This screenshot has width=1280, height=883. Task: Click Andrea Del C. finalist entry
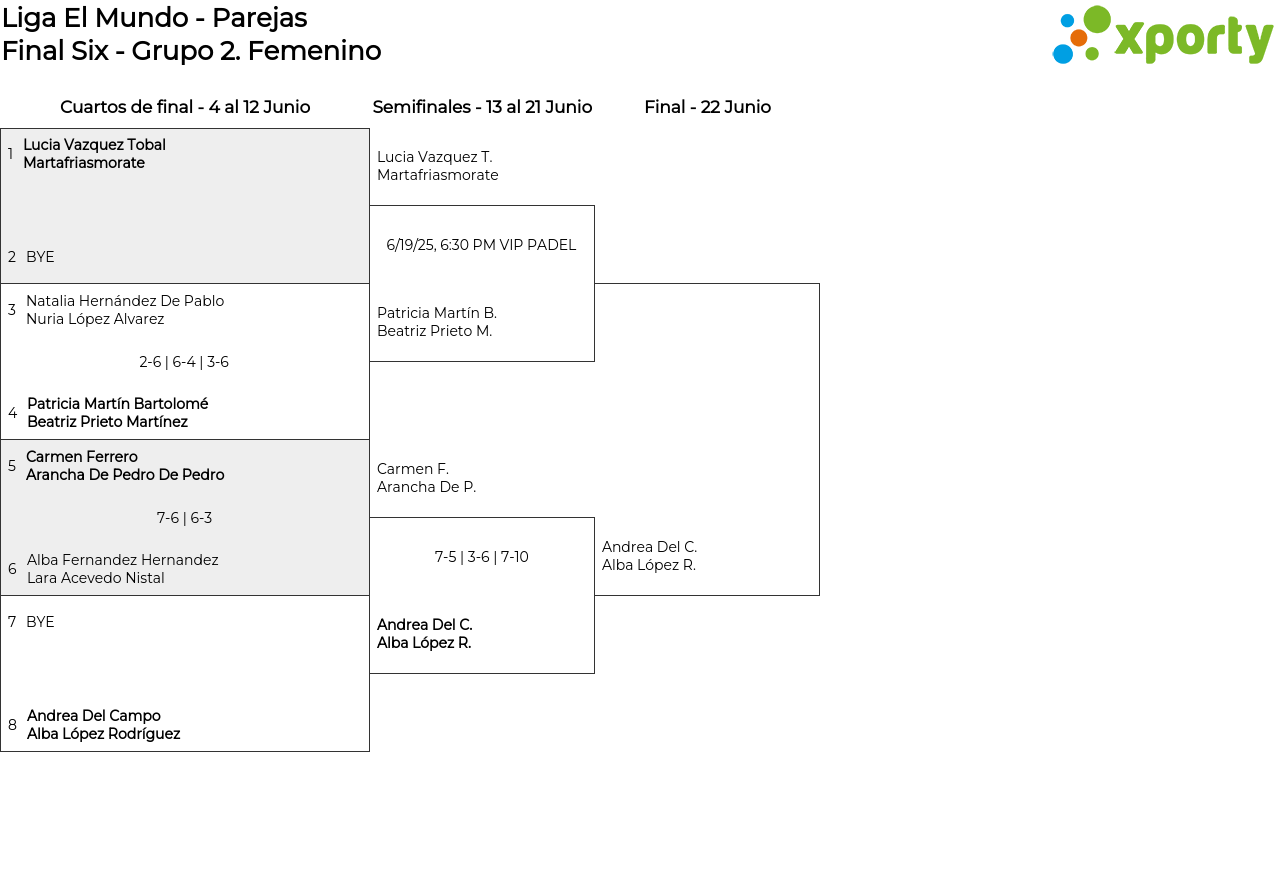(649, 556)
